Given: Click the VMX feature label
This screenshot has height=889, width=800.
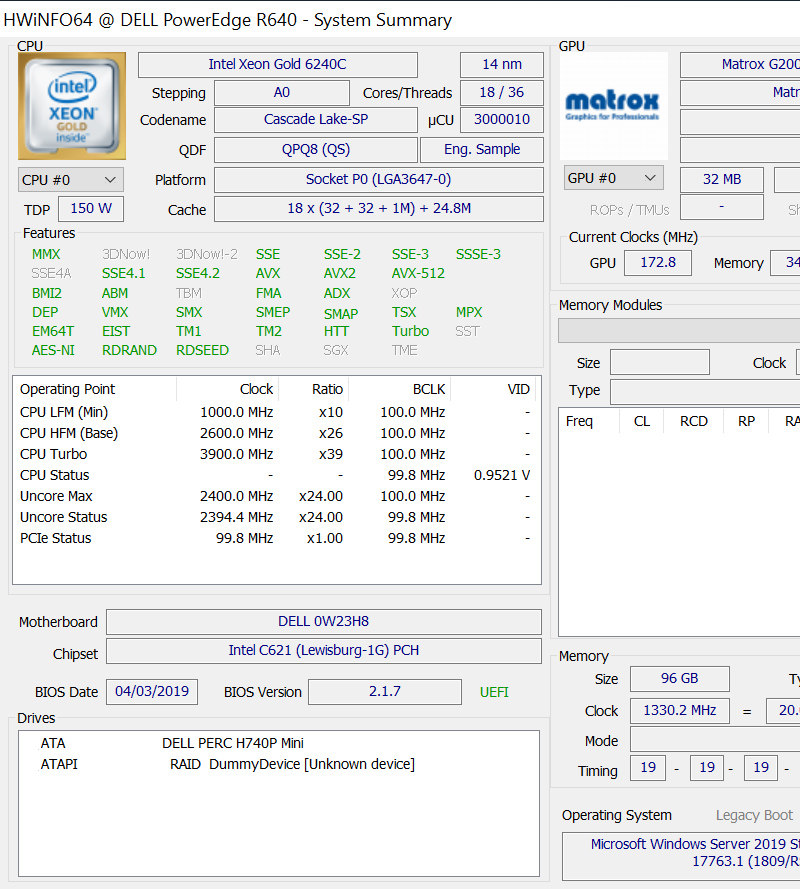Looking at the screenshot, I should point(115,312).
